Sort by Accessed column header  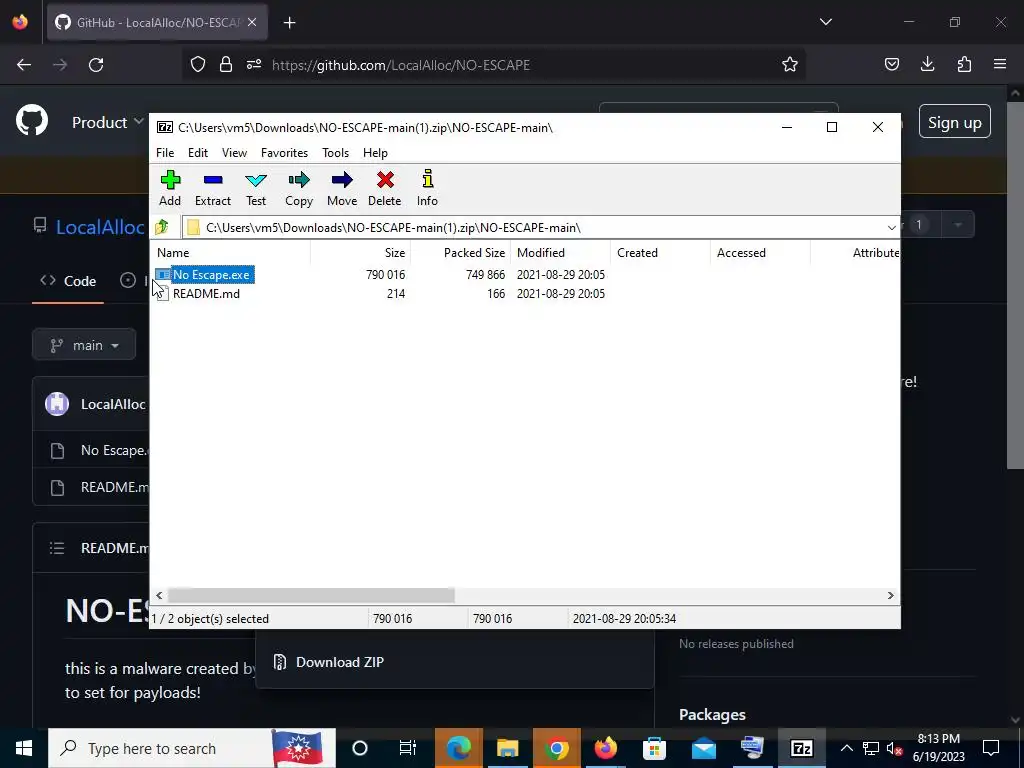click(x=760, y=253)
